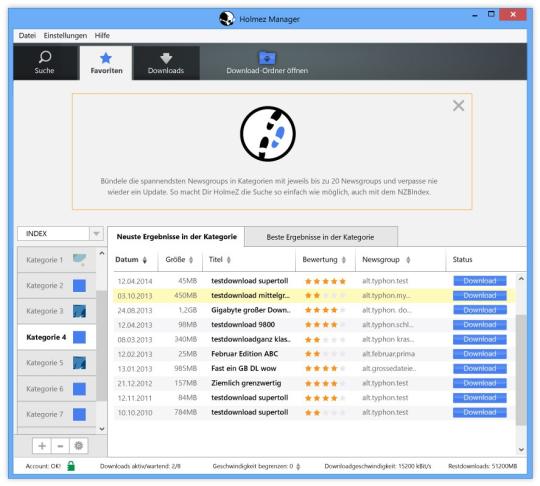Click newsgroup 'alt.februar.prima'
The image size is (540, 486).
click(388, 354)
